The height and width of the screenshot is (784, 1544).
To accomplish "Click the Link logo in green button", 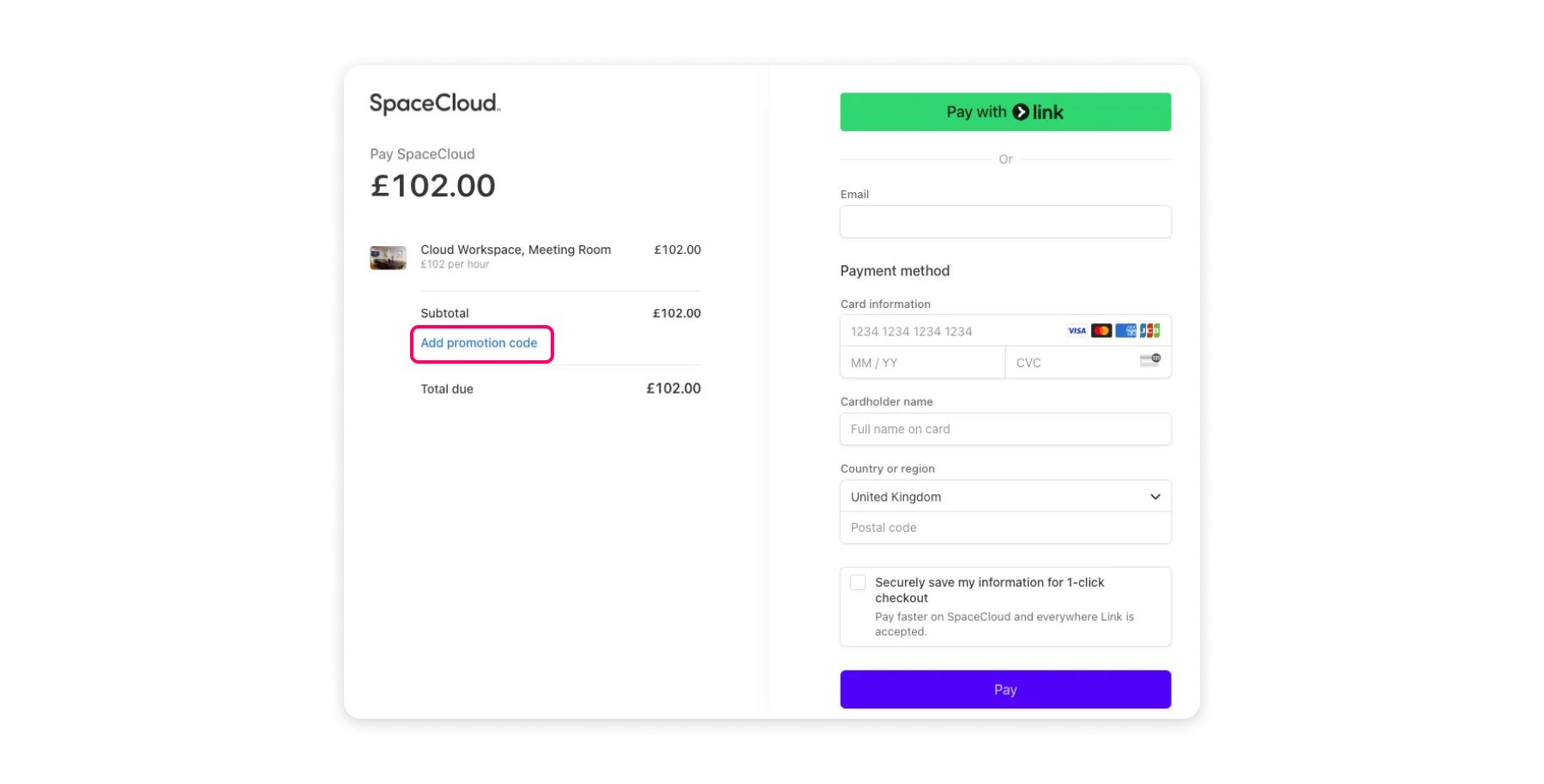I will pos(1038,112).
